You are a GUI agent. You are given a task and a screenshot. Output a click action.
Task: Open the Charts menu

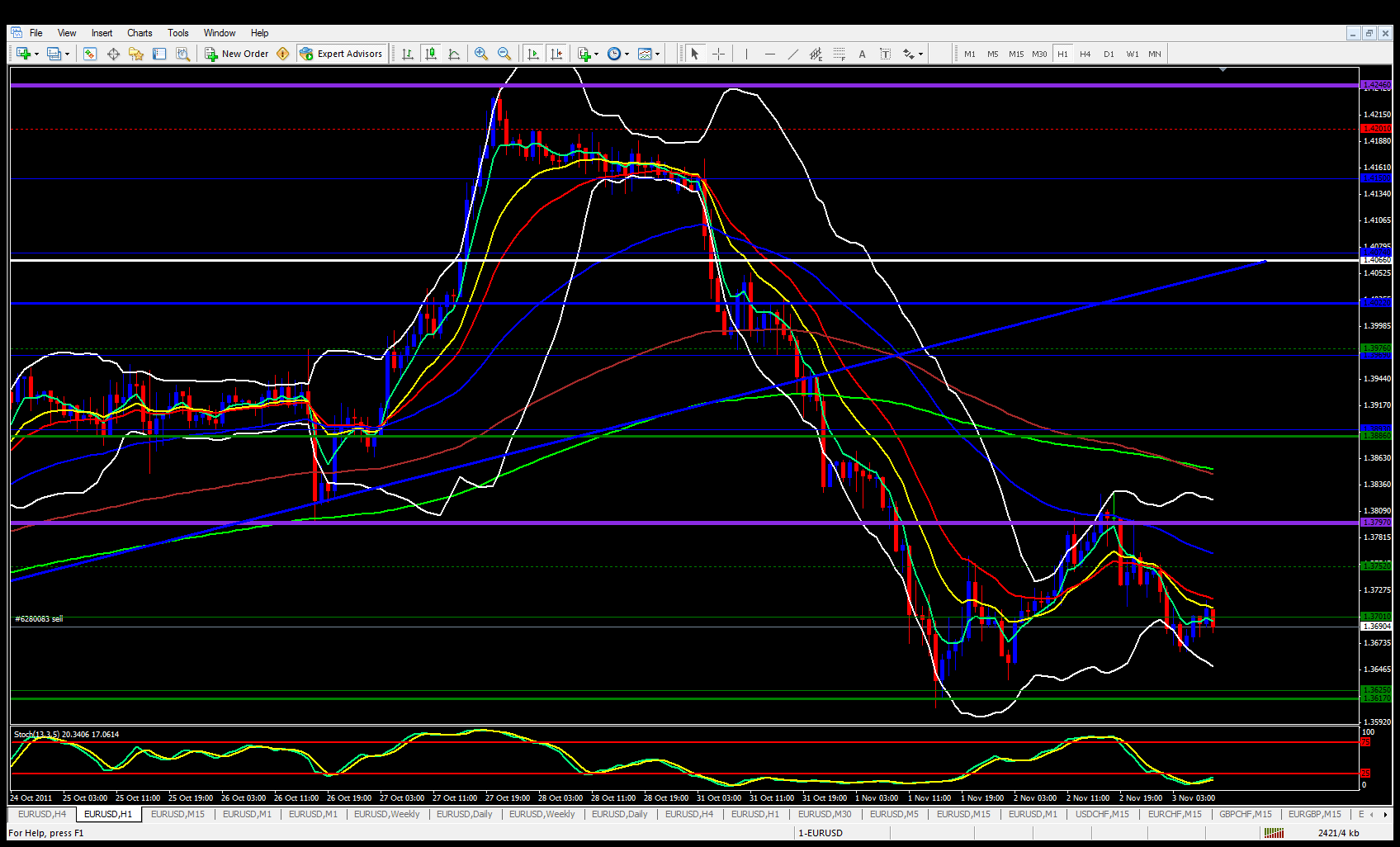(140, 33)
